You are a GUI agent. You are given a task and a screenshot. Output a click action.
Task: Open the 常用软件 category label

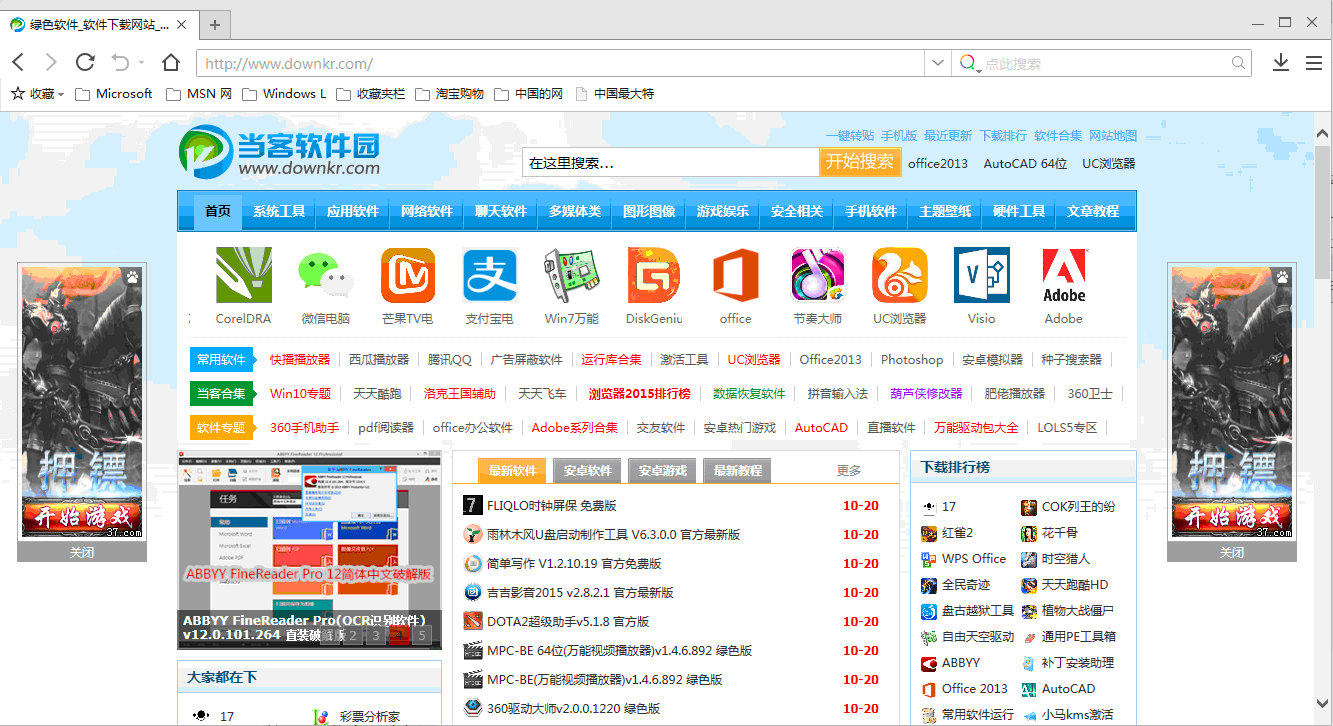click(x=221, y=360)
